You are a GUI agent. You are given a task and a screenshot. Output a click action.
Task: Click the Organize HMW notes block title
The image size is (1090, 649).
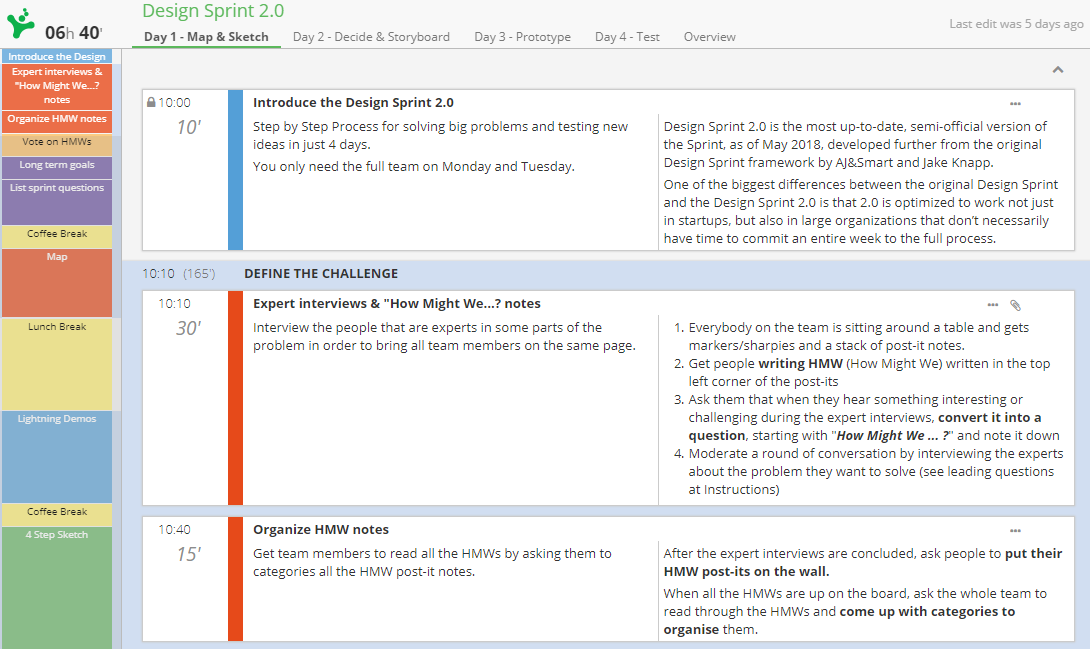coord(321,530)
